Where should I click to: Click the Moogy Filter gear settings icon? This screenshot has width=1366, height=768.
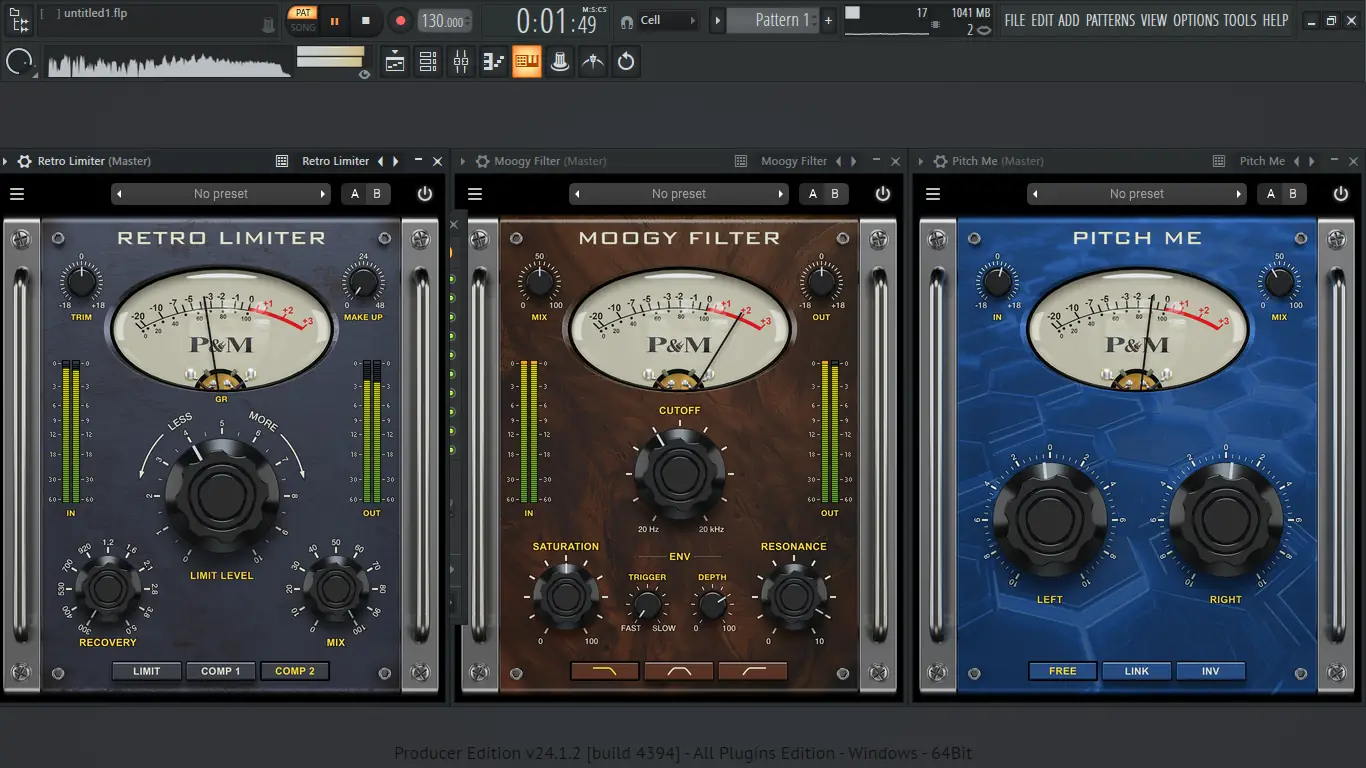click(483, 161)
